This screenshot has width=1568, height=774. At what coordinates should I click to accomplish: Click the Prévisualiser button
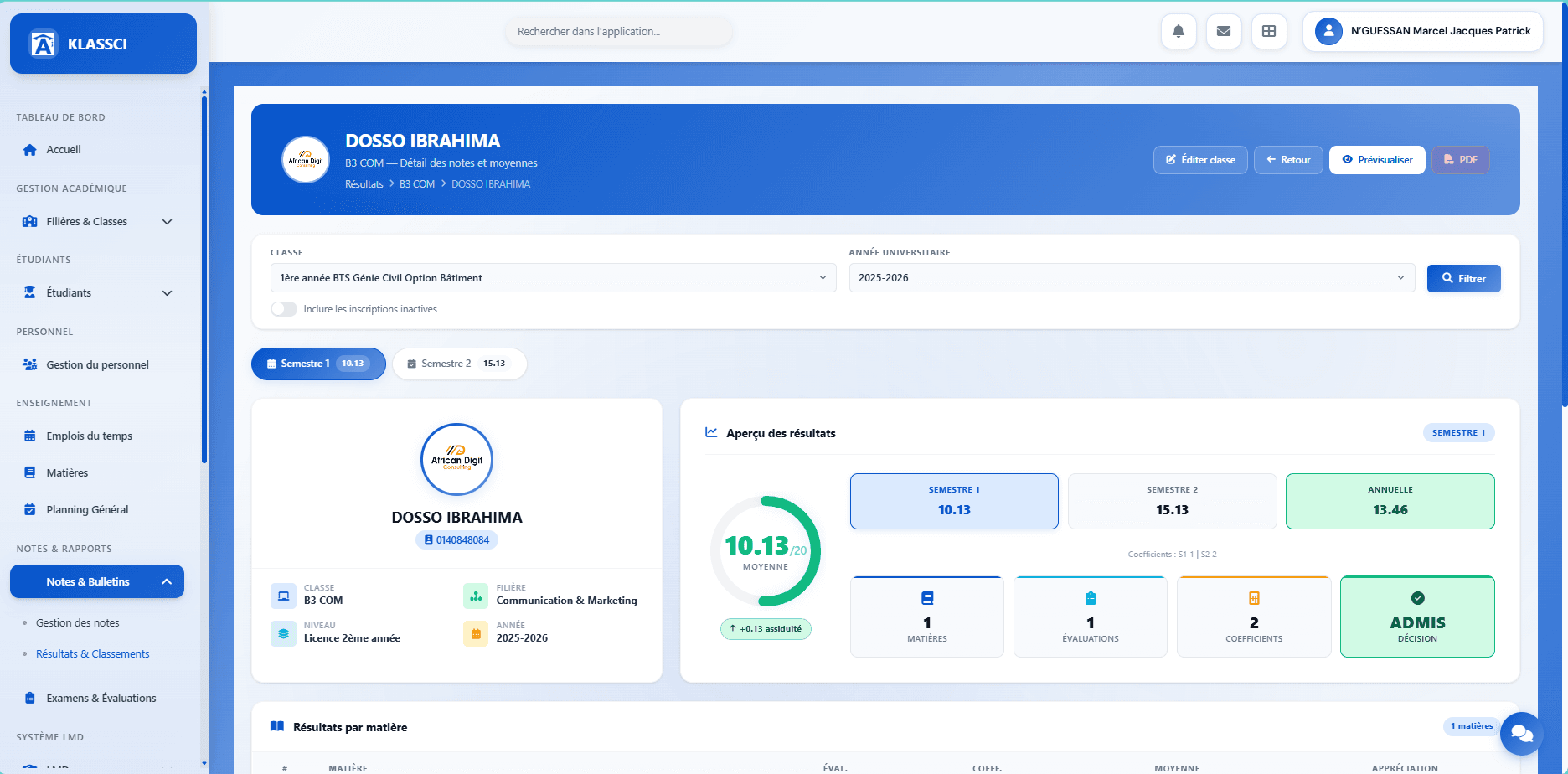[1377, 160]
